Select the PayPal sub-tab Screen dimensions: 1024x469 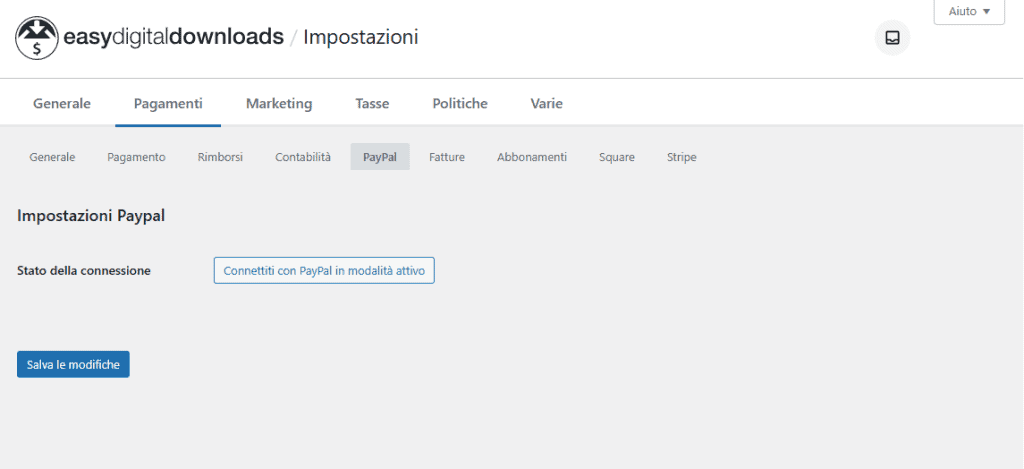point(380,157)
